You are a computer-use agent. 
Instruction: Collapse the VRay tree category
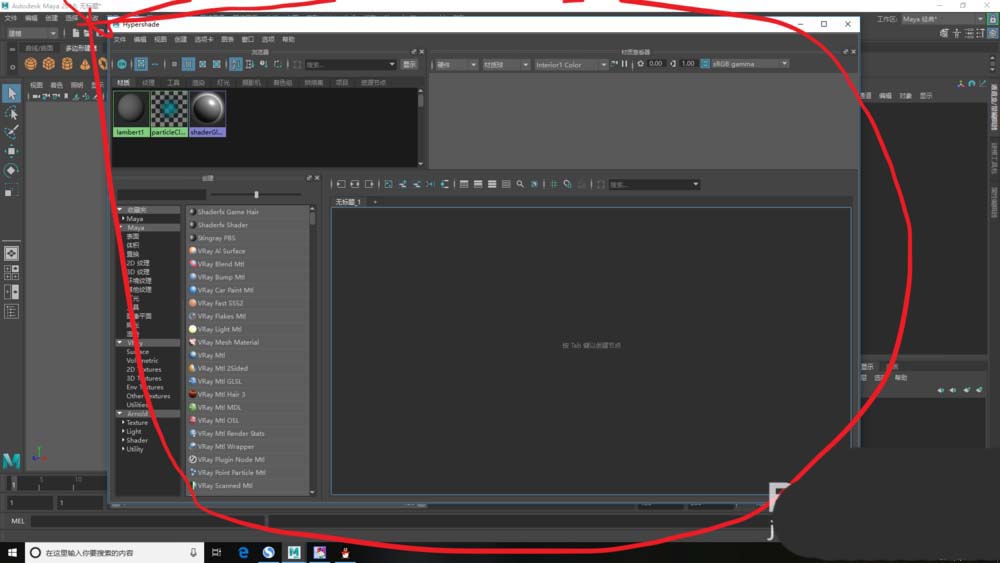(x=120, y=342)
